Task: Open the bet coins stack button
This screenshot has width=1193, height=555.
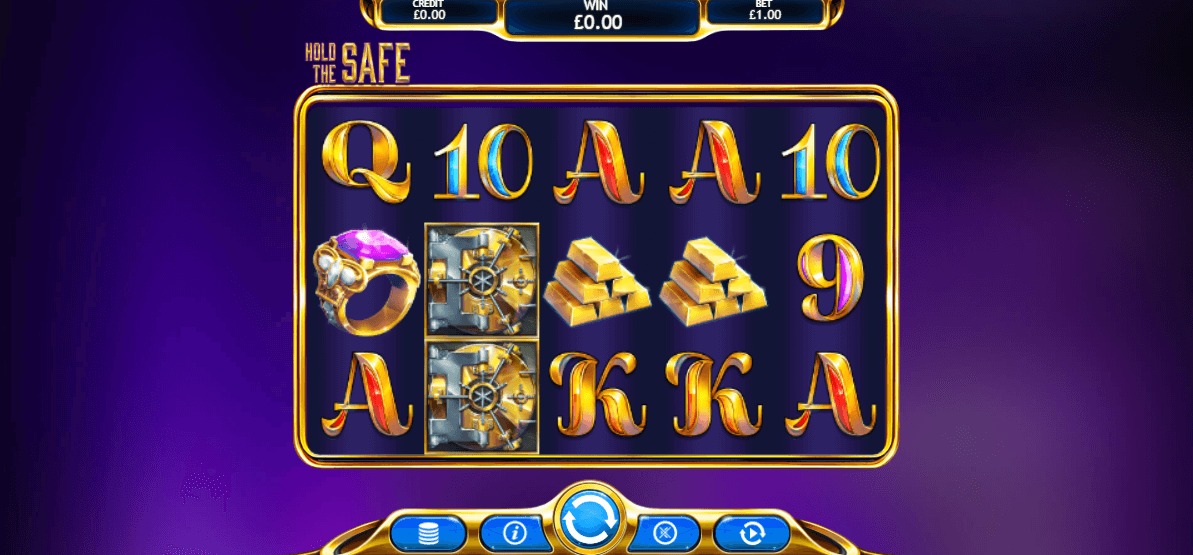Action: (428, 534)
